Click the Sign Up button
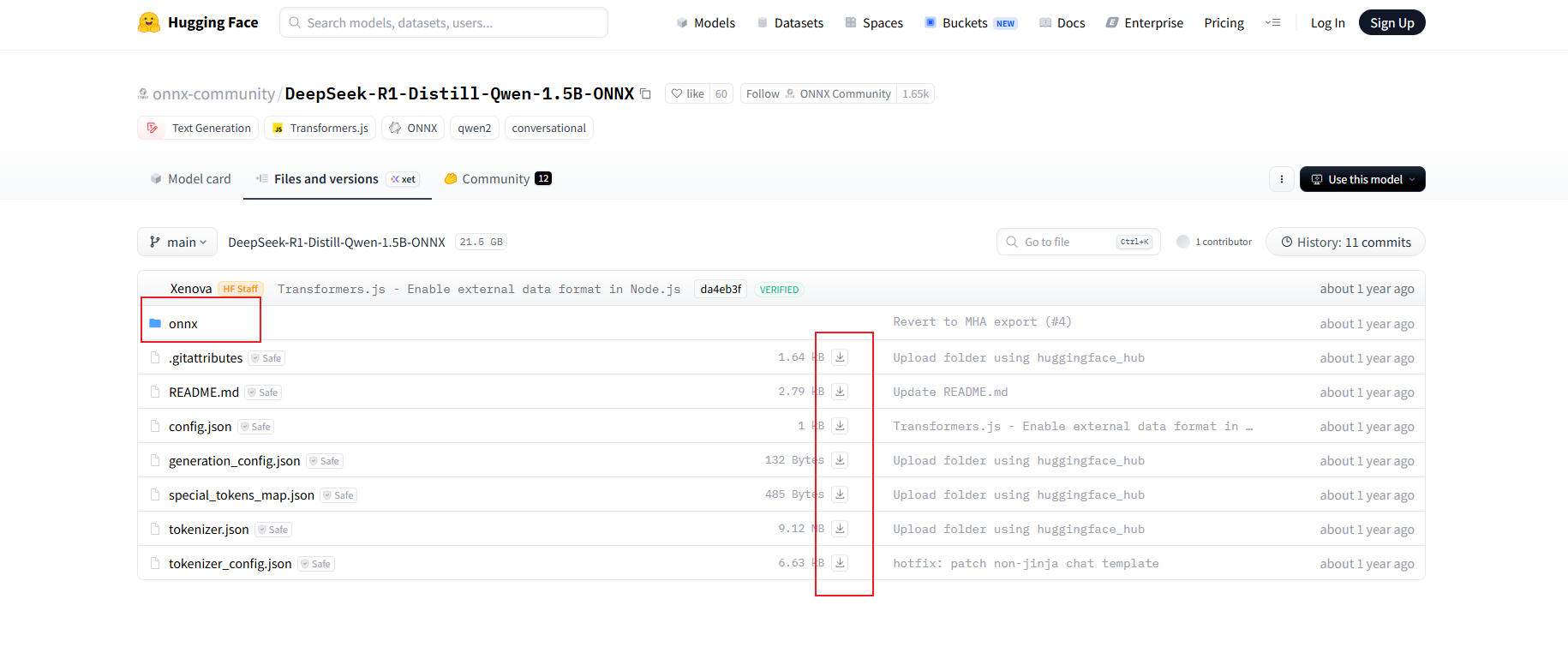The height and width of the screenshot is (653, 1568). tap(1391, 23)
